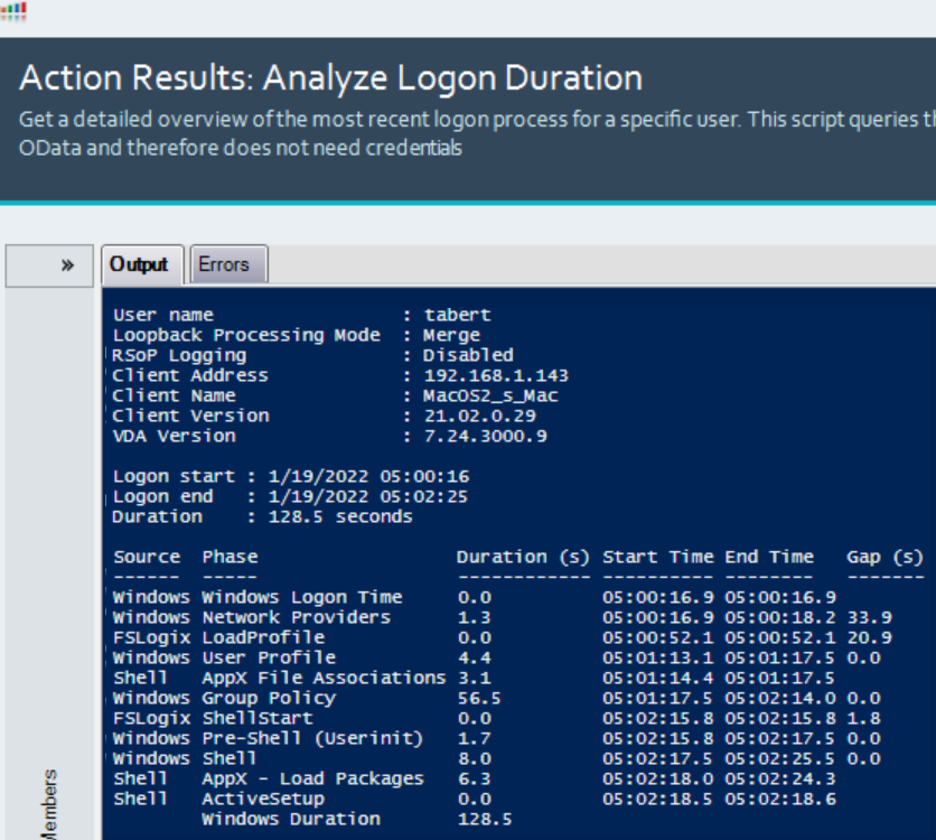Click the Action Results: Analyze Logon Duration title
This screenshot has height=840, width=936.
(x=331, y=78)
